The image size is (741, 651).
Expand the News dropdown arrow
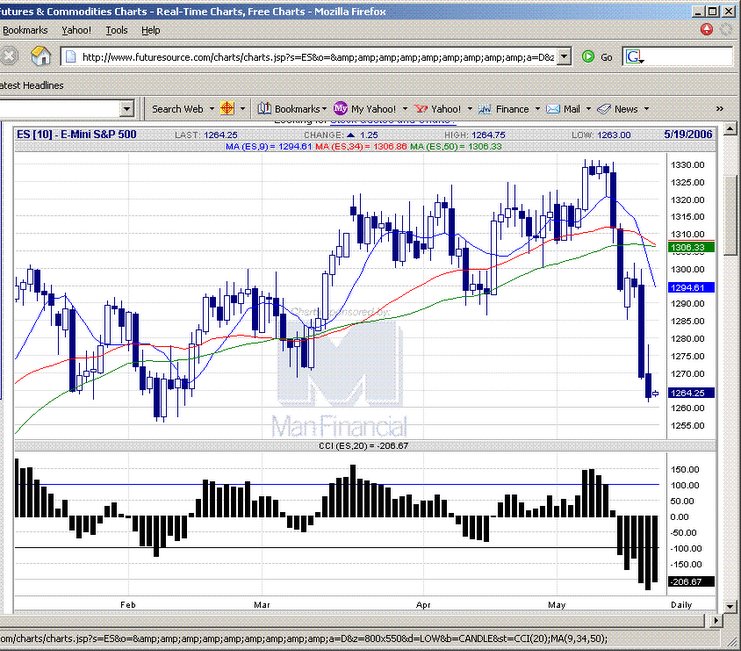coord(646,109)
